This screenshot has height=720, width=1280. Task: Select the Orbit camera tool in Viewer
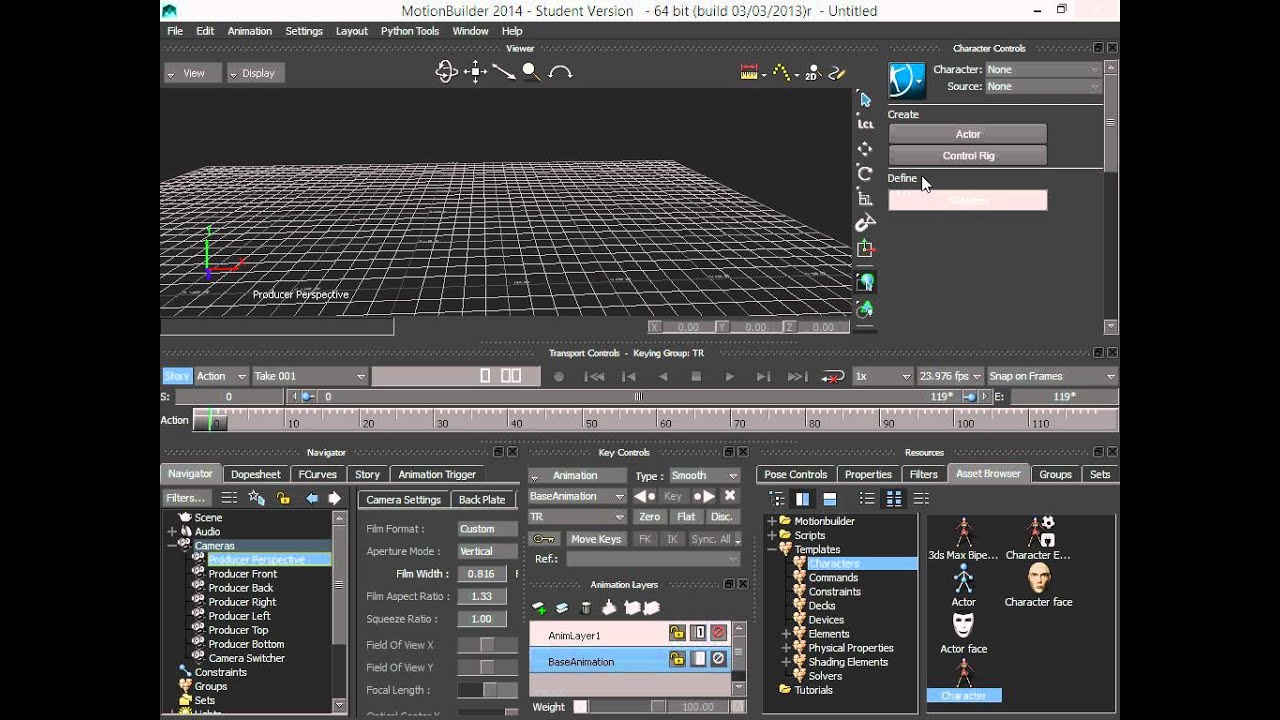(x=446, y=71)
